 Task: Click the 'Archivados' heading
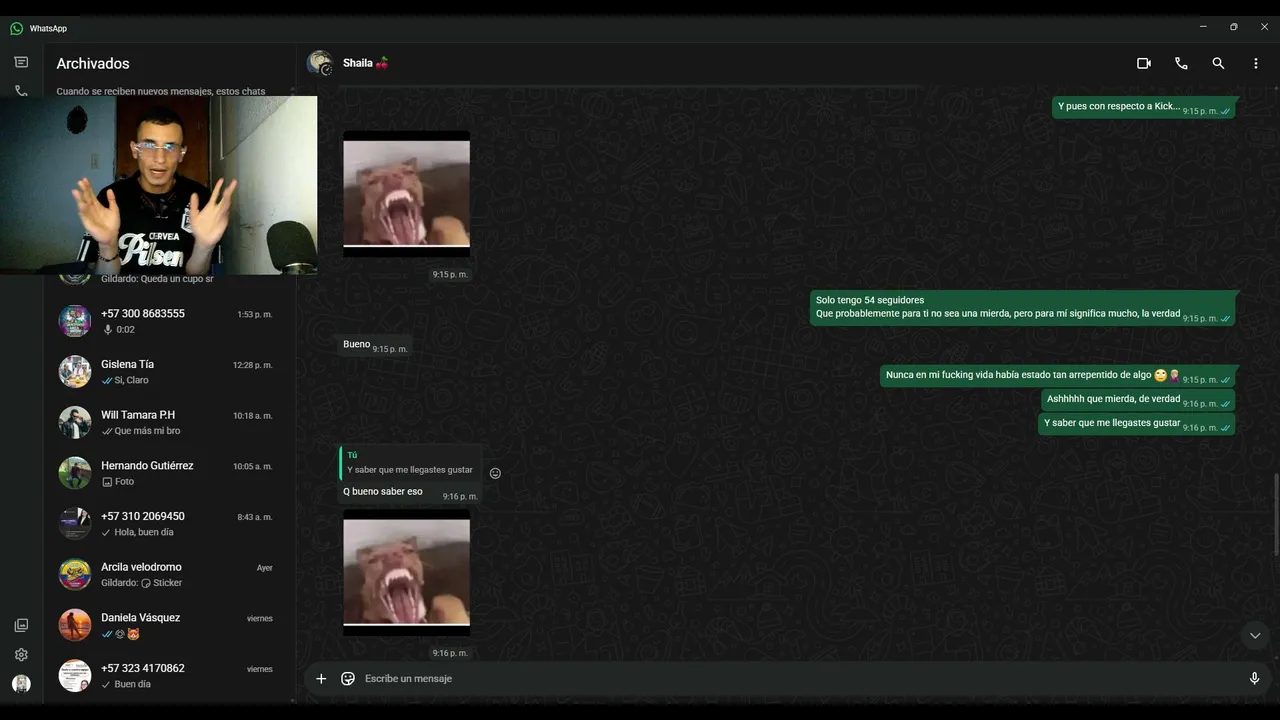tap(93, 63)
